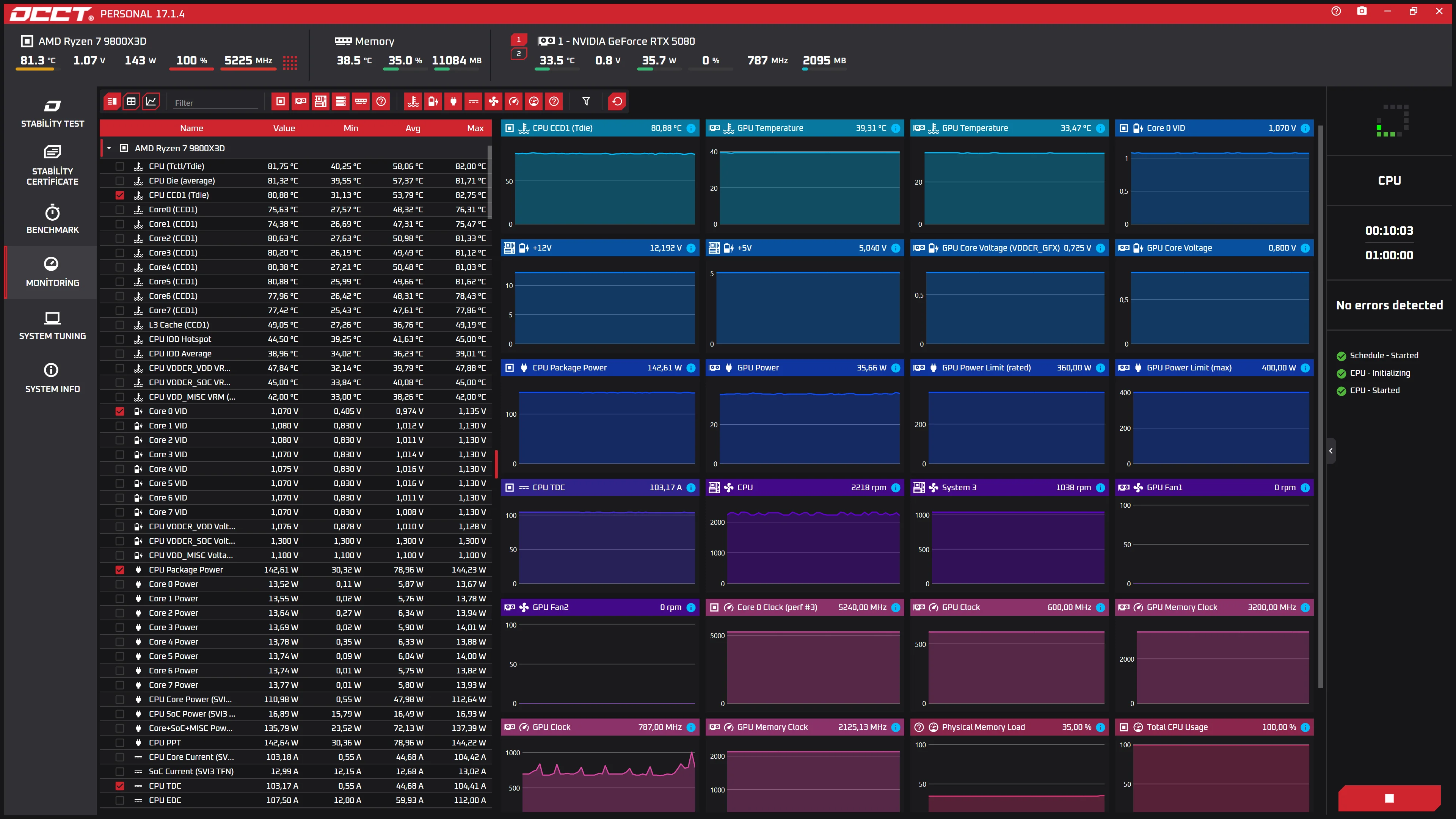Toggle the motherboard hardware filter icon
Screen dimensions: 1456x819
click(320, 102)
